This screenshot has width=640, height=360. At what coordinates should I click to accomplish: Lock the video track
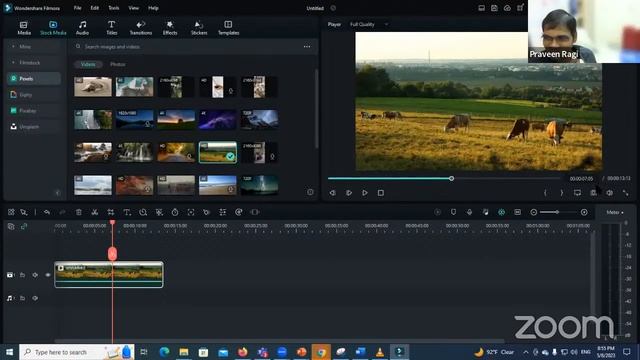[22, 275]
